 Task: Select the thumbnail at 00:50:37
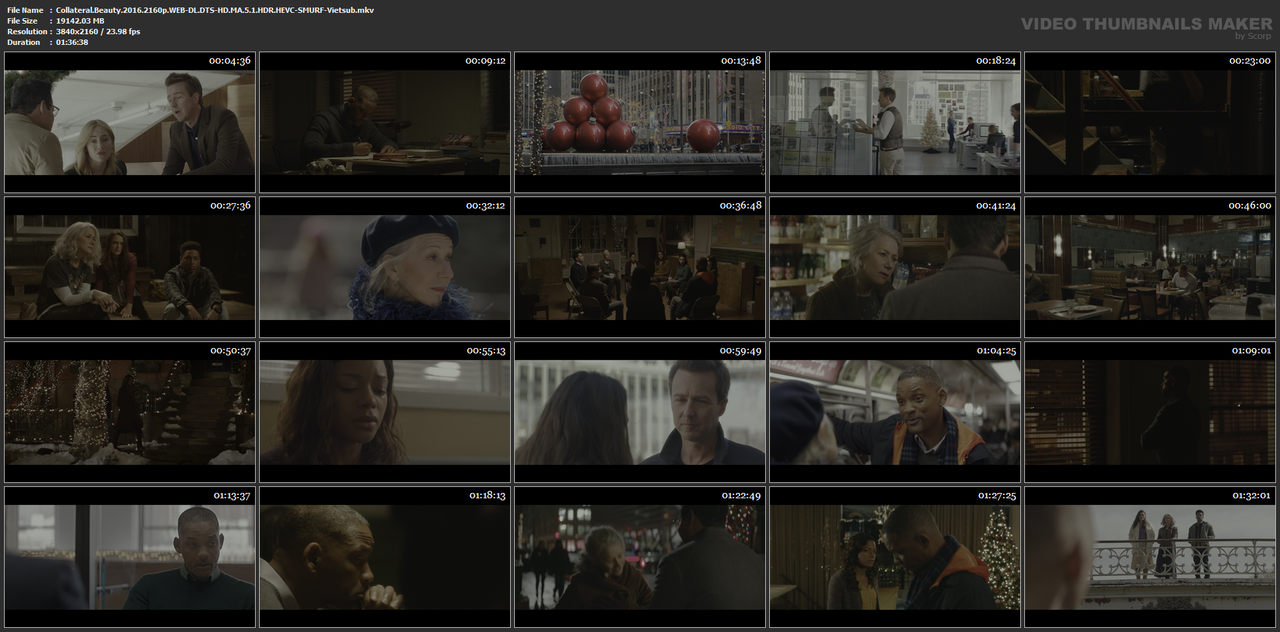(x=129, y=412)
